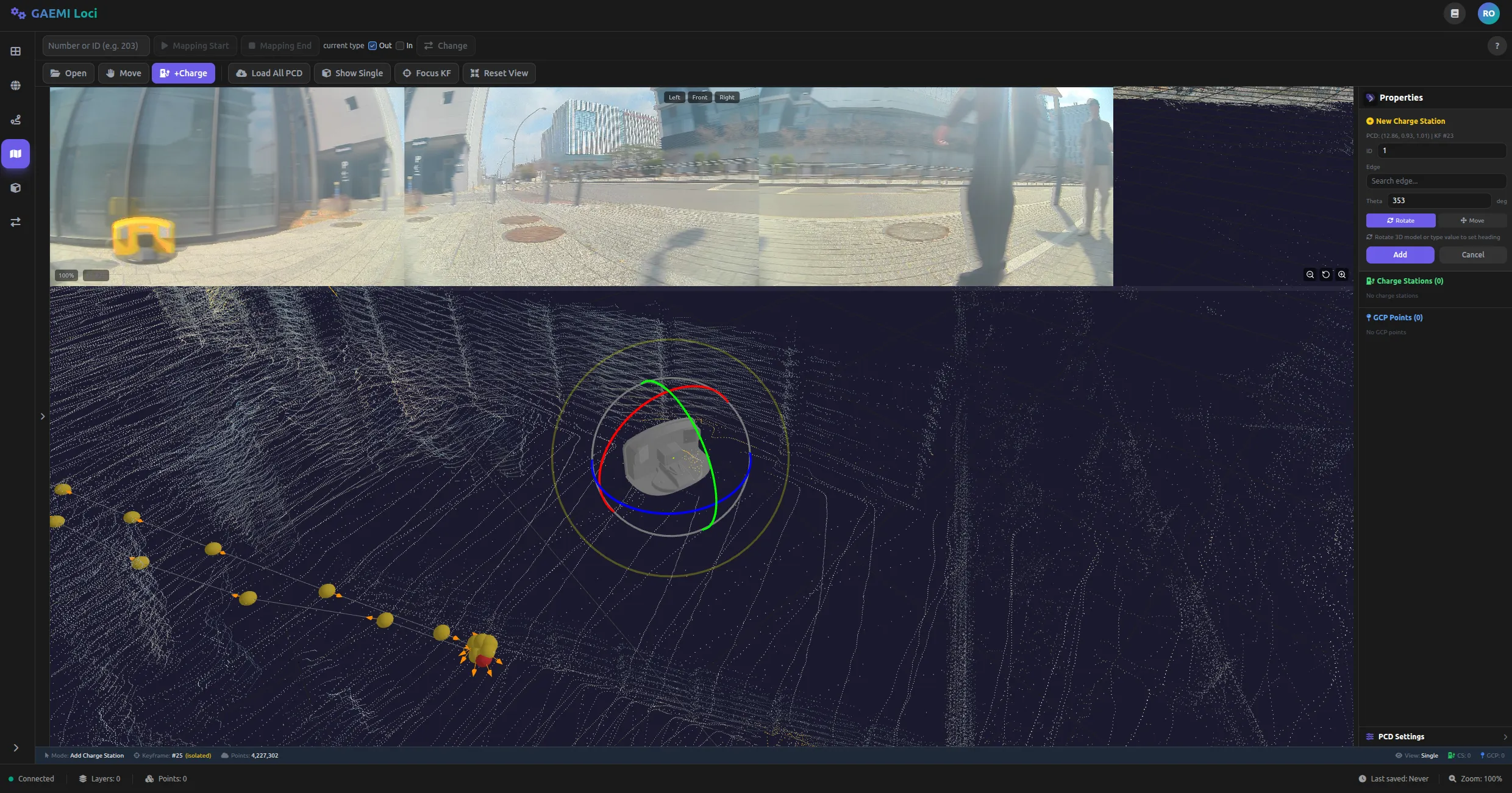The image size is (1512, 793).
Task: Reset camera image rotation
Action: (x=1325, y=274)
